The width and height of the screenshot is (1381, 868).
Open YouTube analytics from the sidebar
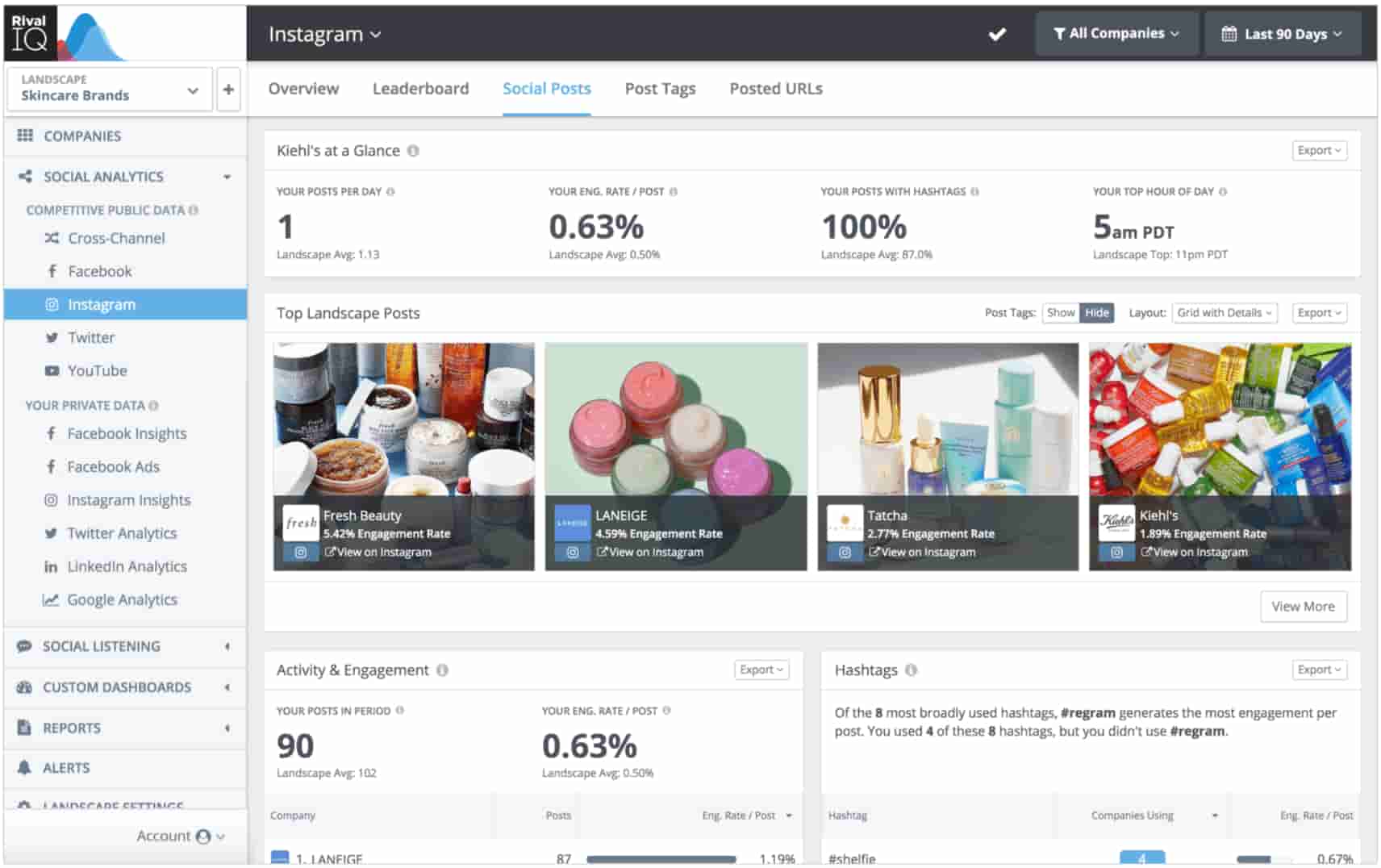[x=97, y=370]
